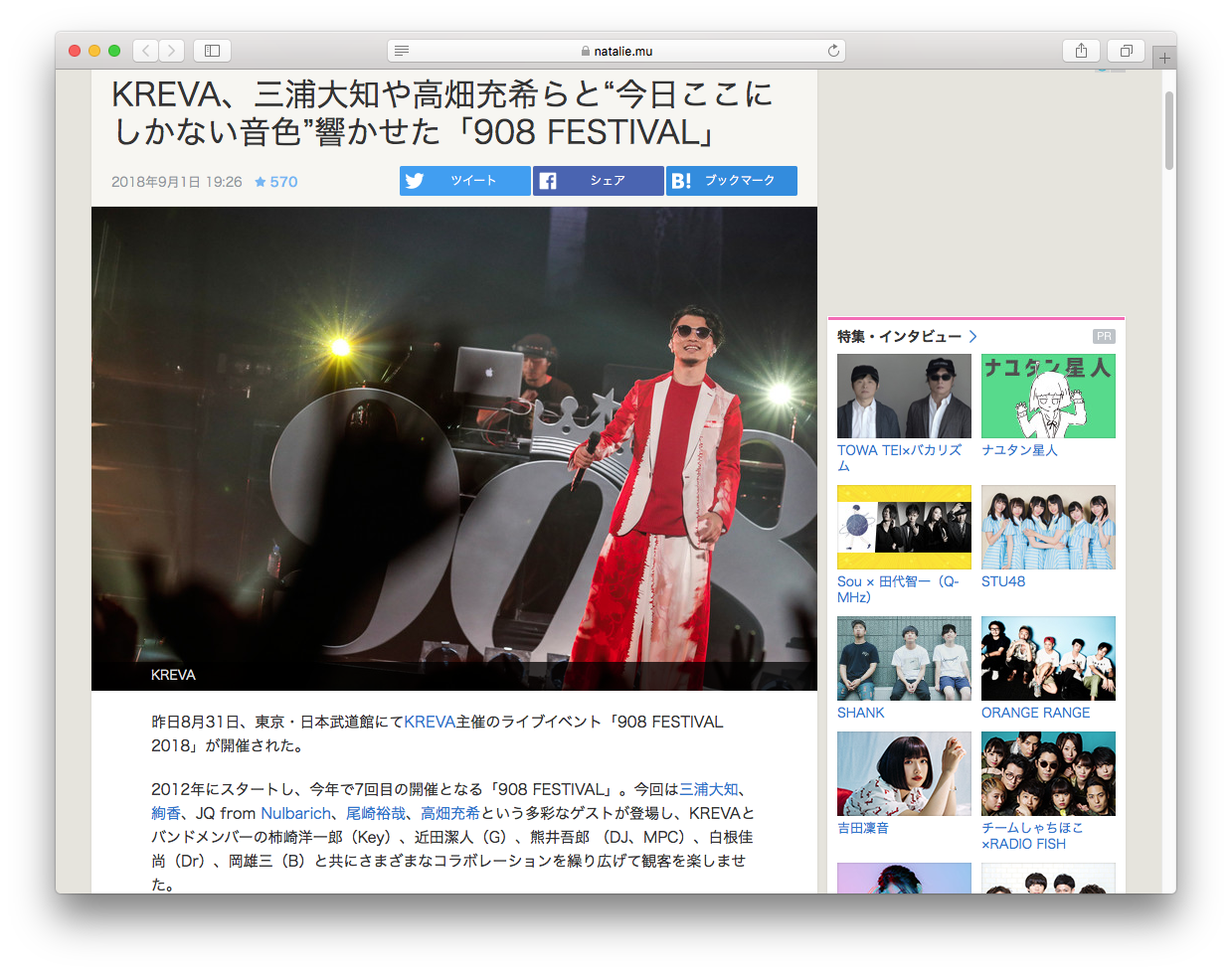Open the Sou × 田代智一 thumbnail
This screenshot has height=973, width=1232.
tap(904, 528)
